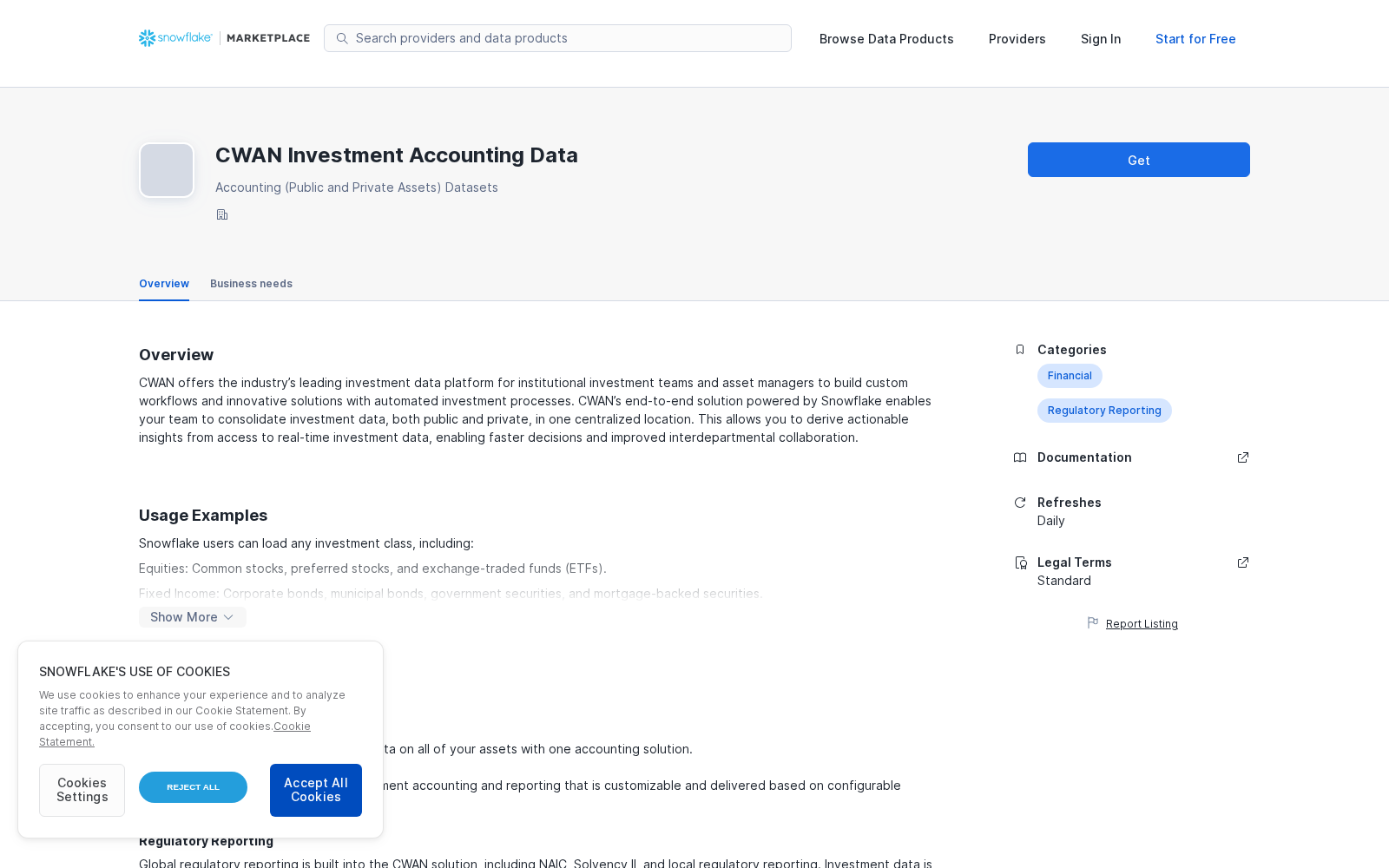The height and width of the screenshot is (868, 1389).
Task: Open Browse Data Products menu
Action: pos(886,39)
